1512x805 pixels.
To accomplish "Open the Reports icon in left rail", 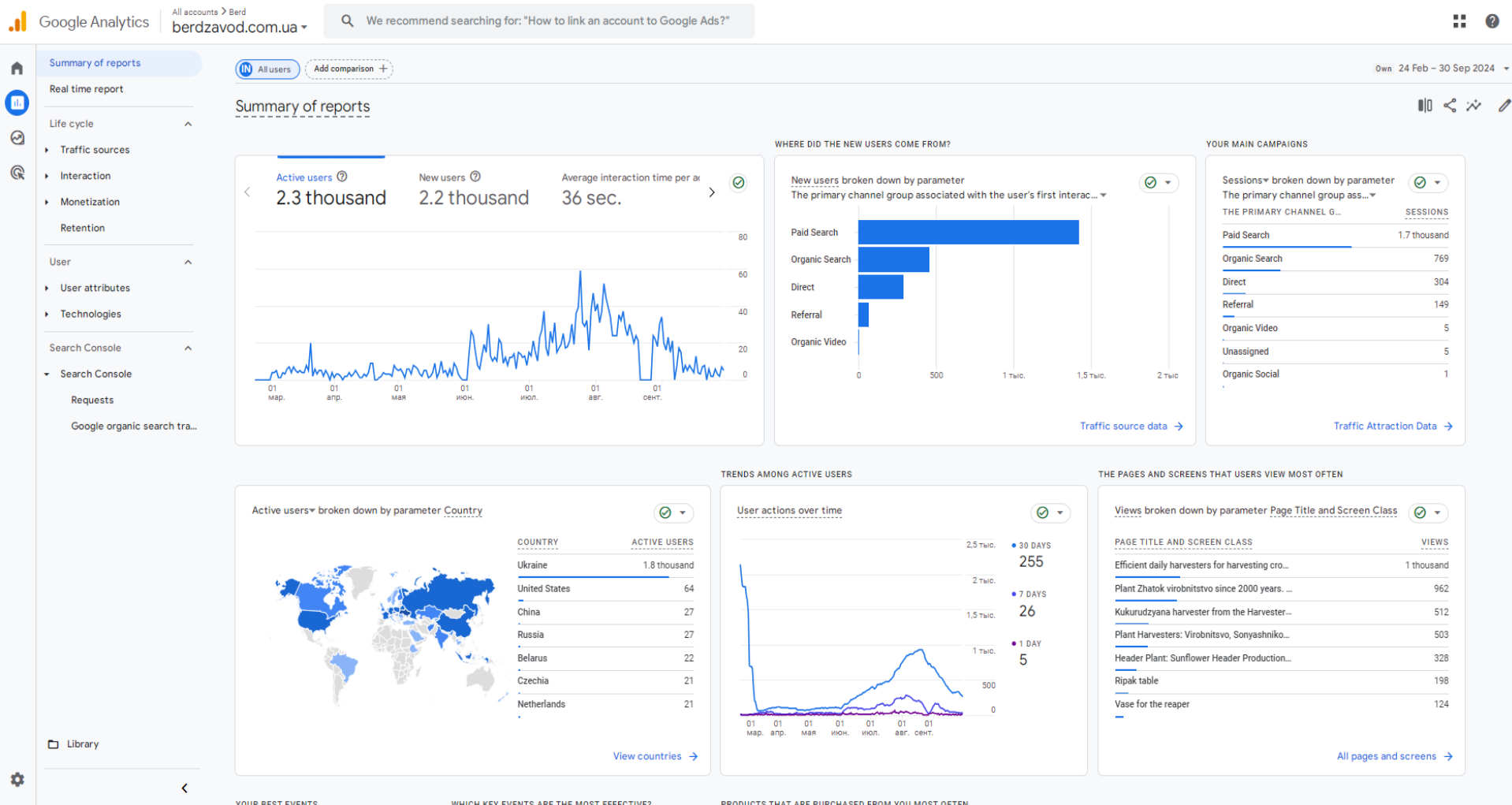I will 17,102.
